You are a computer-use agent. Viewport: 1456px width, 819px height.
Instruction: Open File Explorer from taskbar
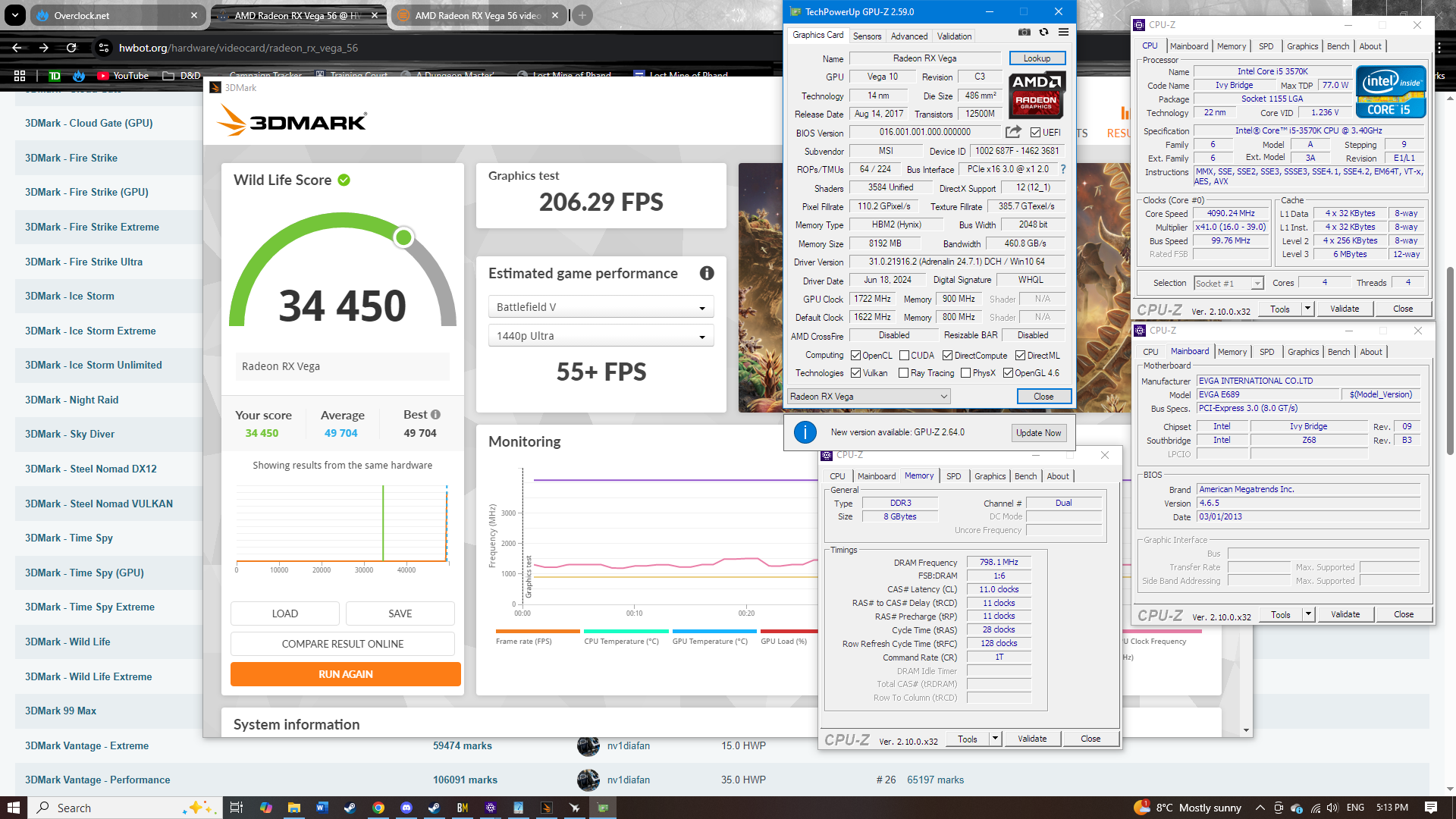[x=293, y=808]
